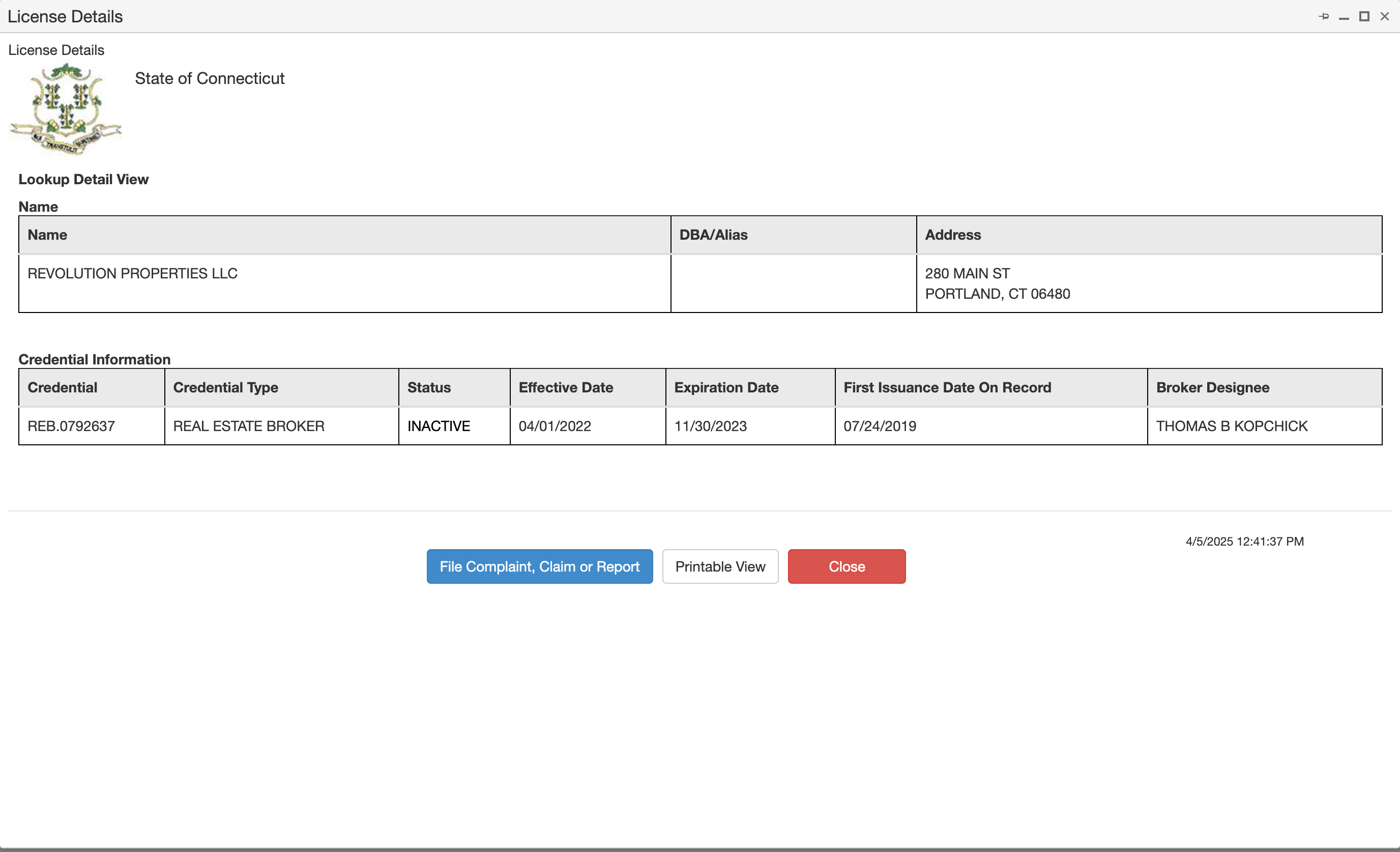This screenshot has height=852, width=1400.
Task: Click the REVOLUTION PROPERTIES LLC name cell
Action: pos(132,273)
